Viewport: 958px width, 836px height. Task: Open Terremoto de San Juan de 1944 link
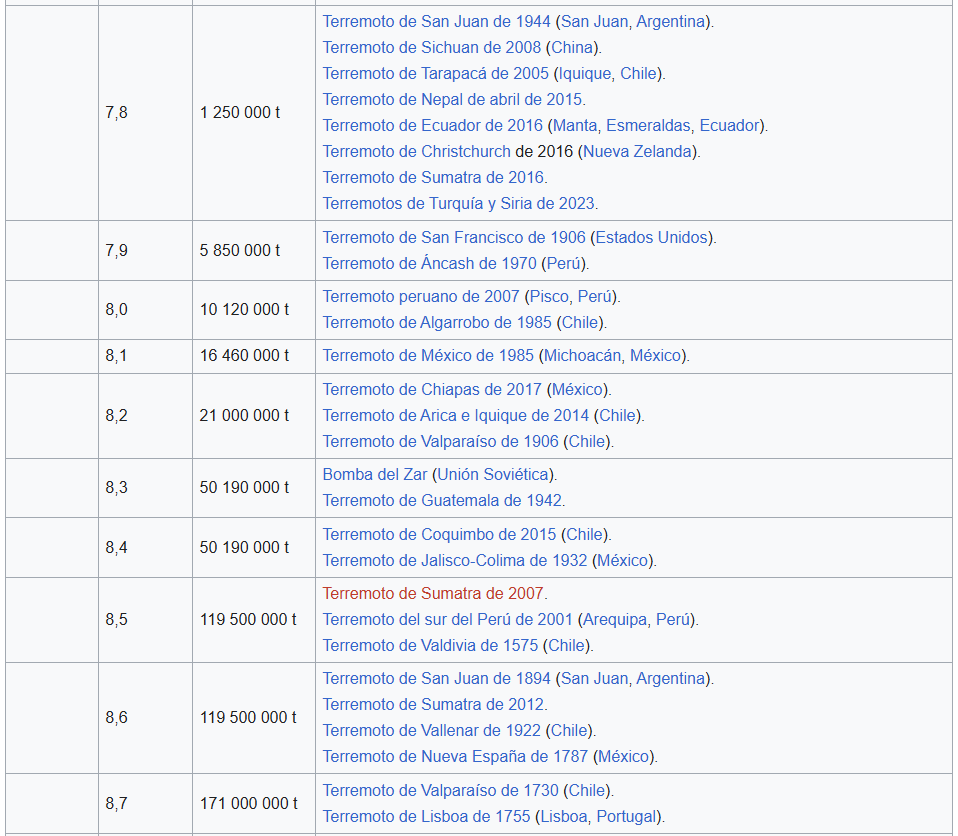click(437, 21)
